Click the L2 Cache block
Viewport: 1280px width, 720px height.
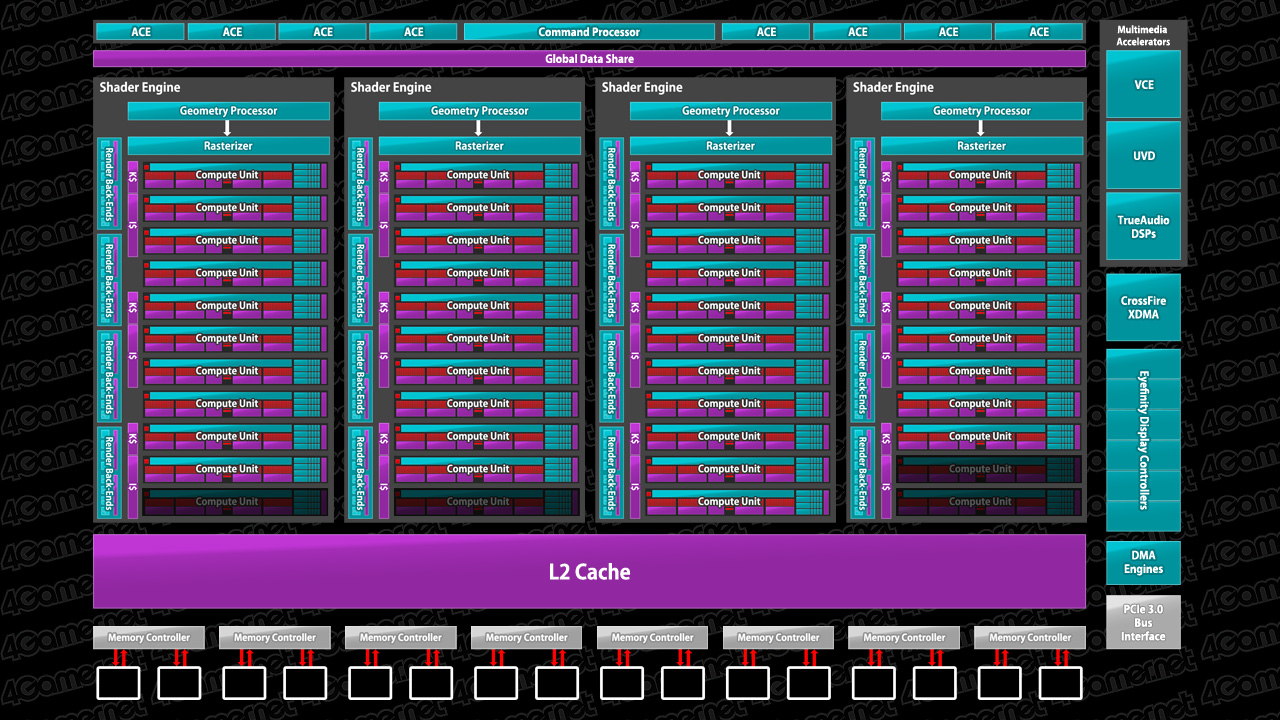[589, 572]
